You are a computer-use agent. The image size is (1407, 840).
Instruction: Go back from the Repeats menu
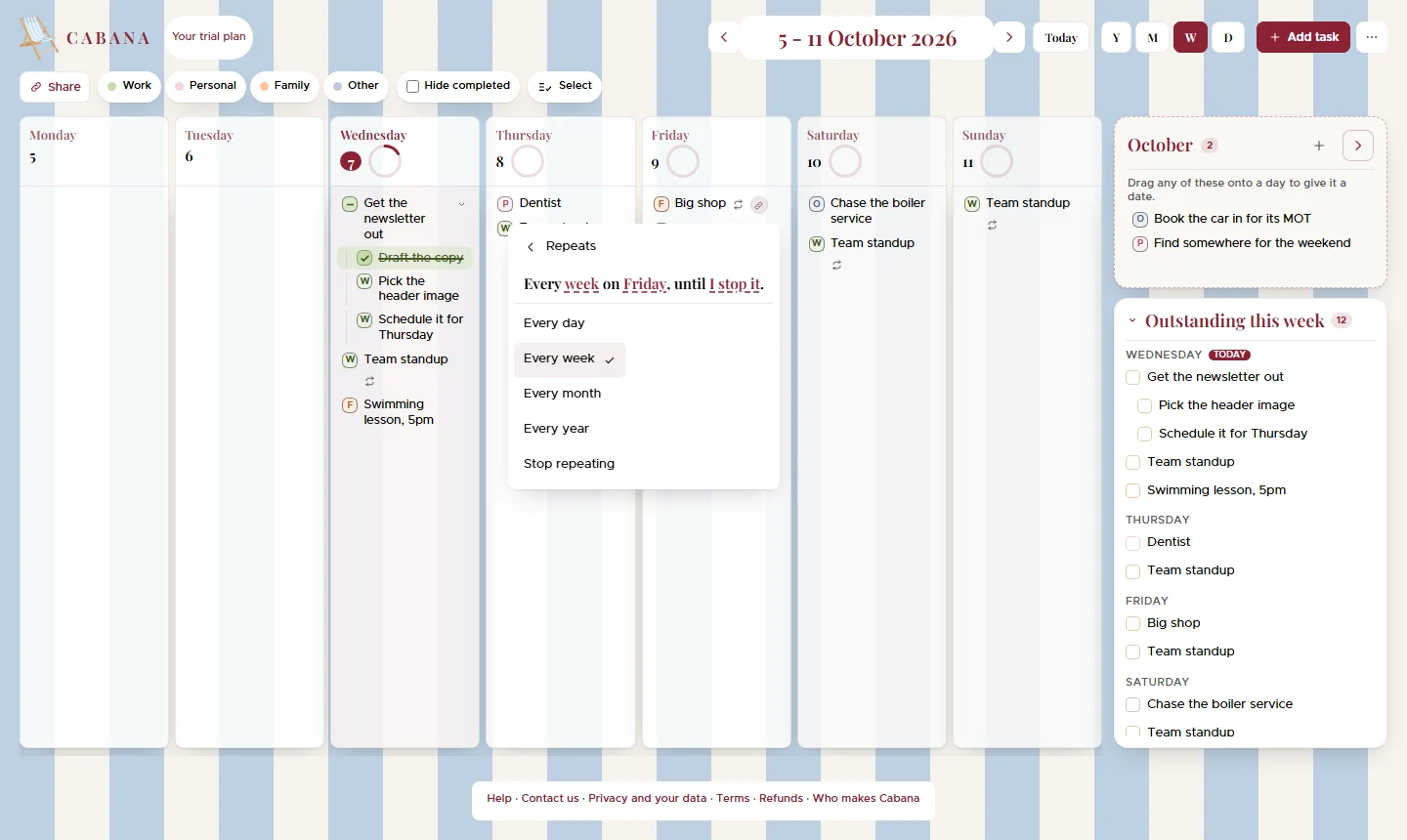coord(531,247)
